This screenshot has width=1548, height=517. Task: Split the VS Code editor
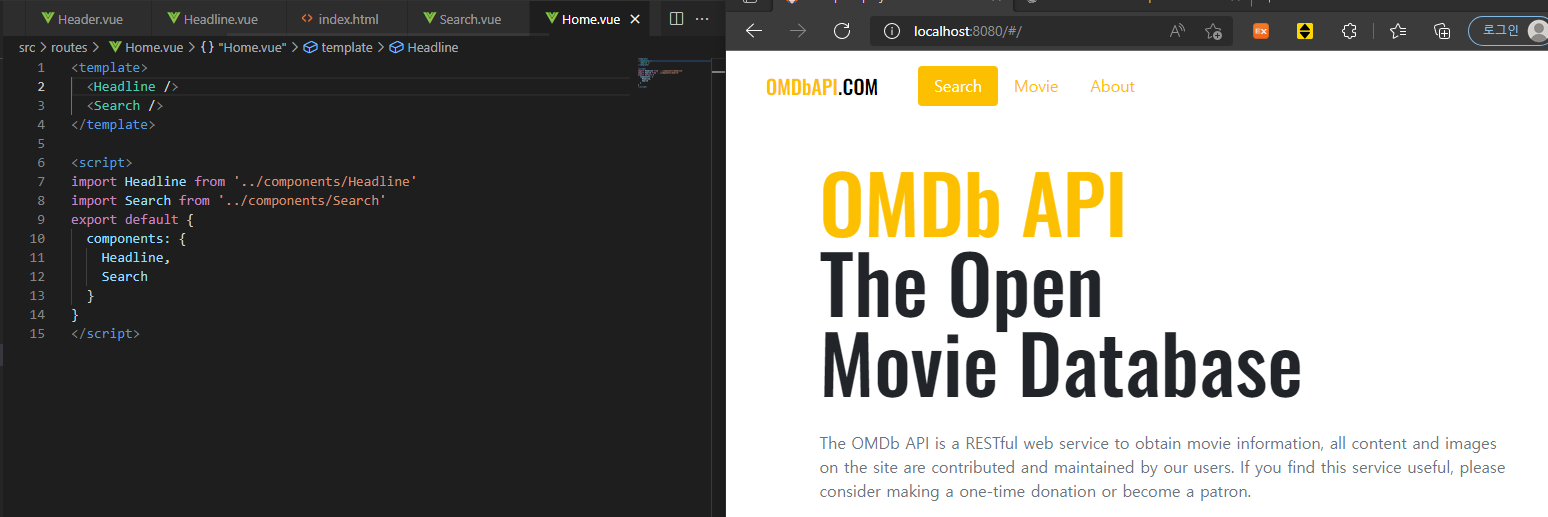coord(676,19)
